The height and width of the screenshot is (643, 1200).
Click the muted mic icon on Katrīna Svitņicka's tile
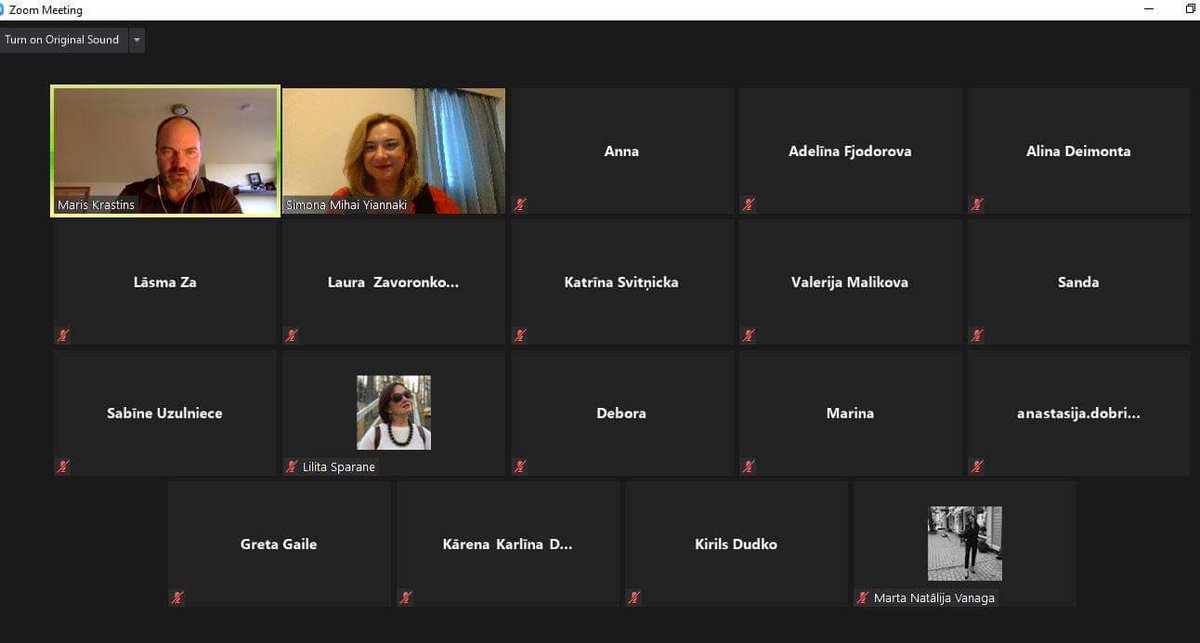(520, 335)
